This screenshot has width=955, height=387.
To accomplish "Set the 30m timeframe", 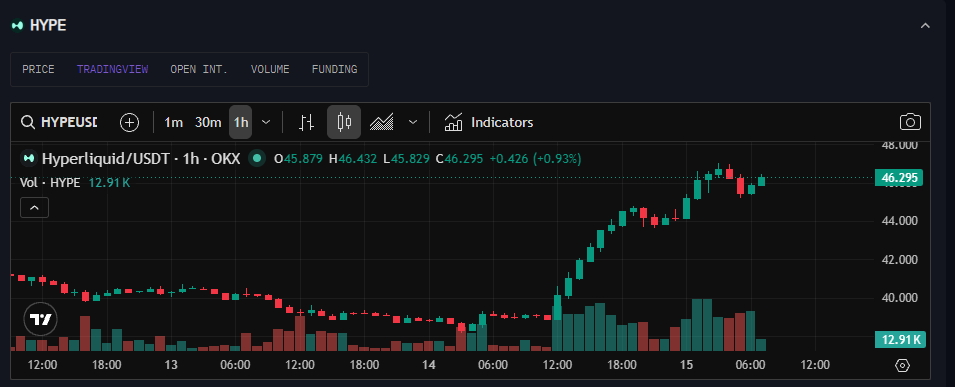I will click(x=208, y=122).
